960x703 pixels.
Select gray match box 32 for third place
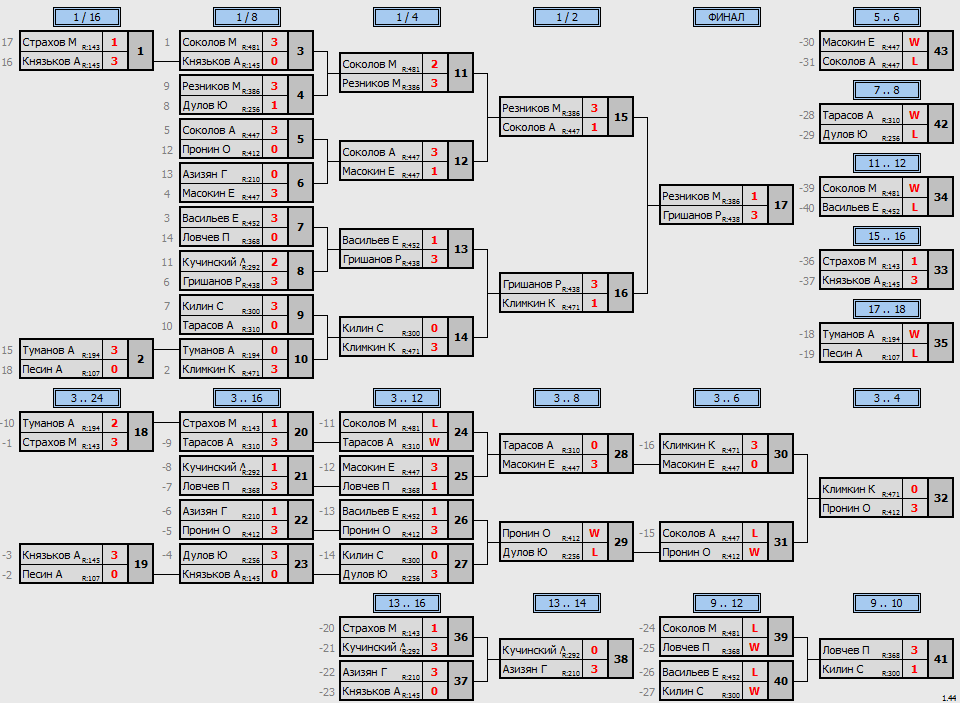pyautogui.click(x=941, y=498)
